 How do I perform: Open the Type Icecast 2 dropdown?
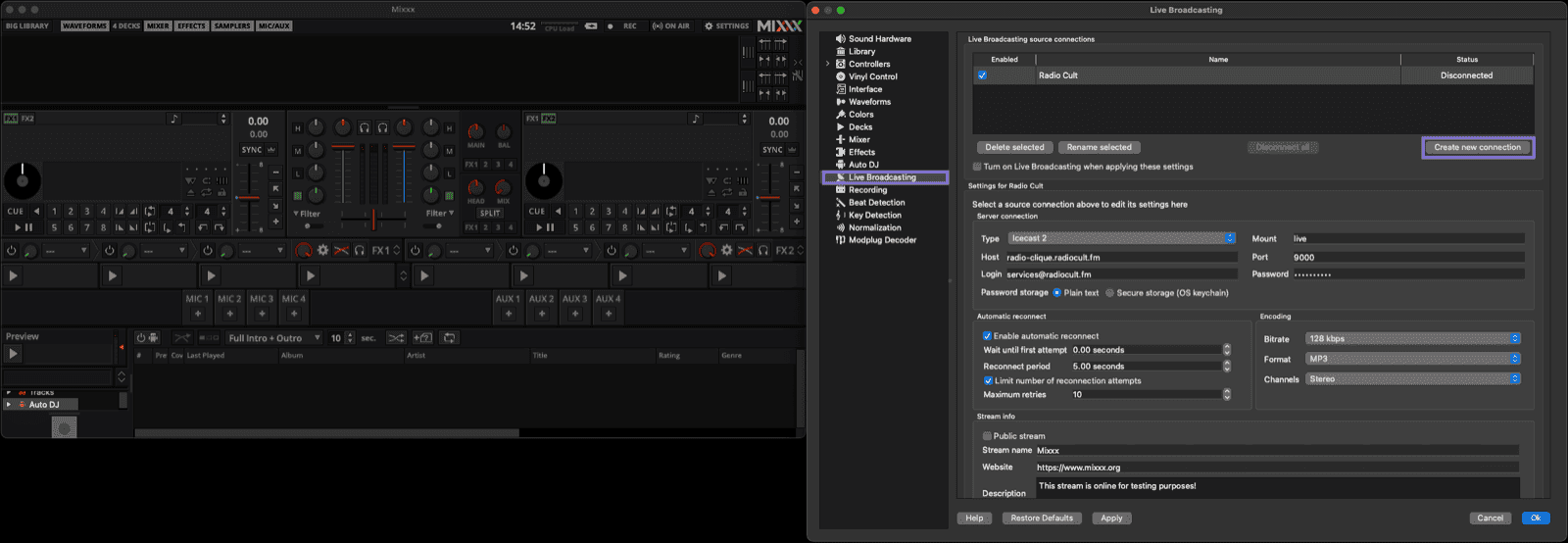(1122, 238)
